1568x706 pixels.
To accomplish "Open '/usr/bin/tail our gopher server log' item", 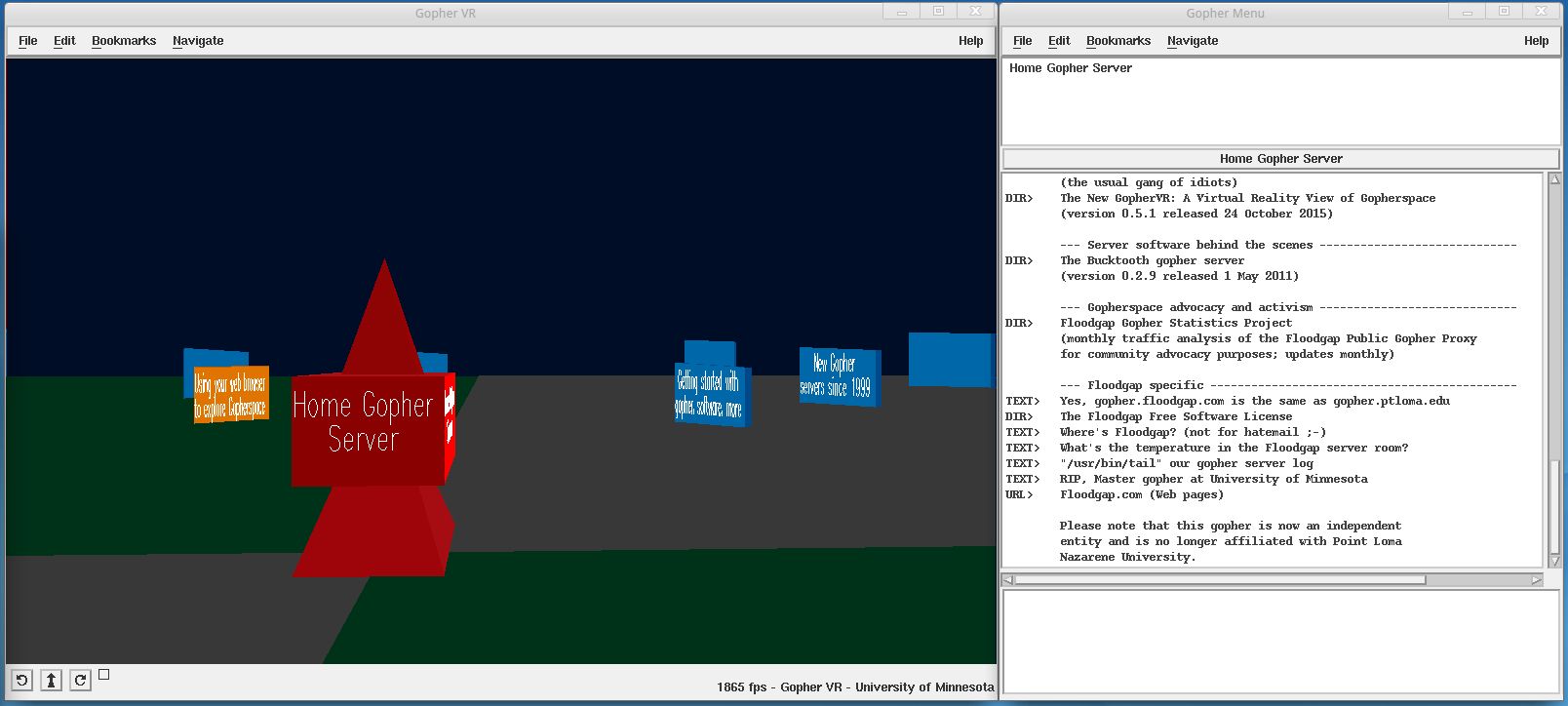I will pos(1186,463).
